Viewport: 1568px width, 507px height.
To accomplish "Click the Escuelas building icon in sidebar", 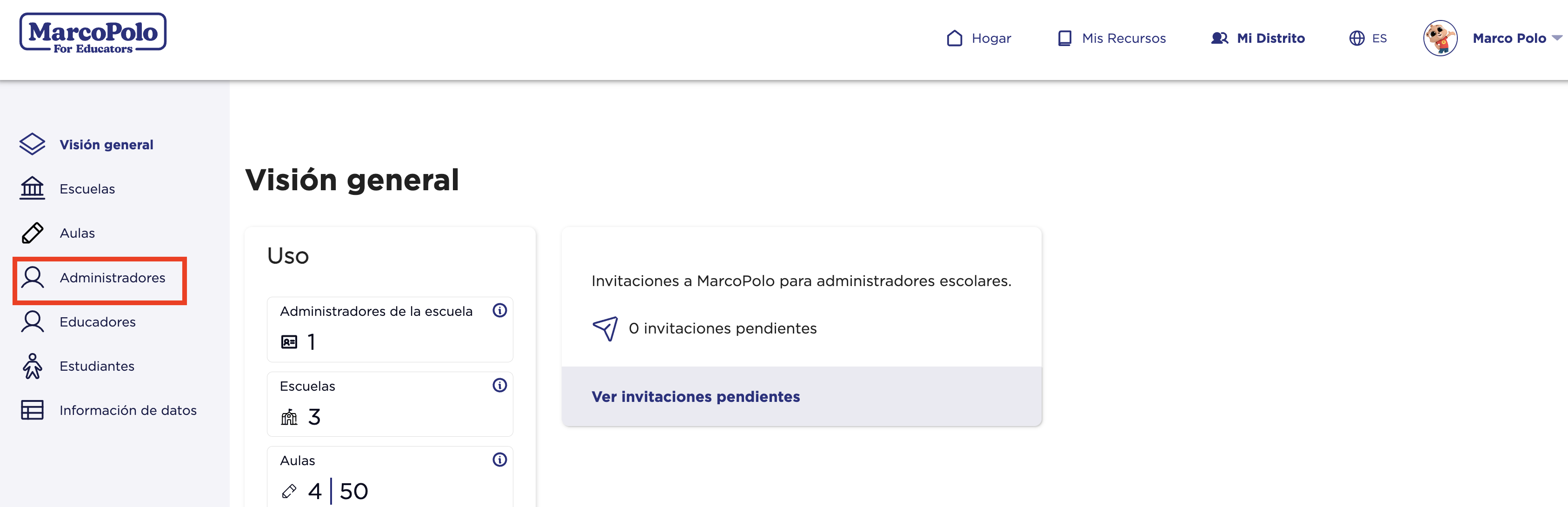I will point(32,188).
